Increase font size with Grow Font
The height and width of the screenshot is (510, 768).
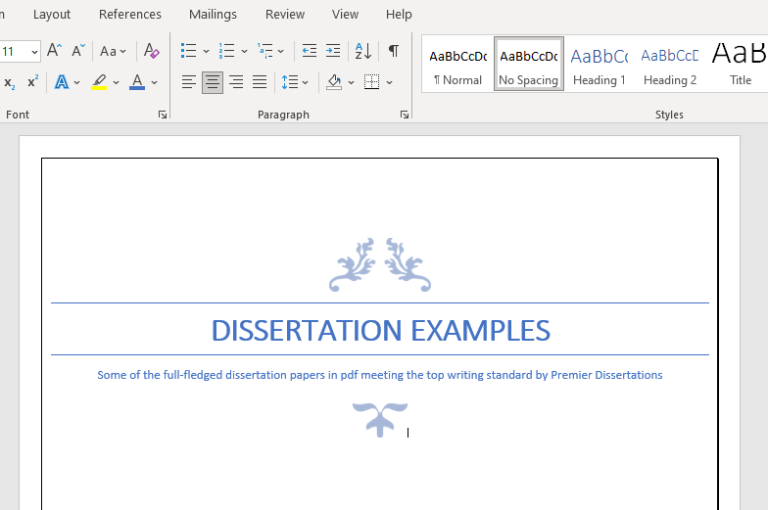coord(55,51)
